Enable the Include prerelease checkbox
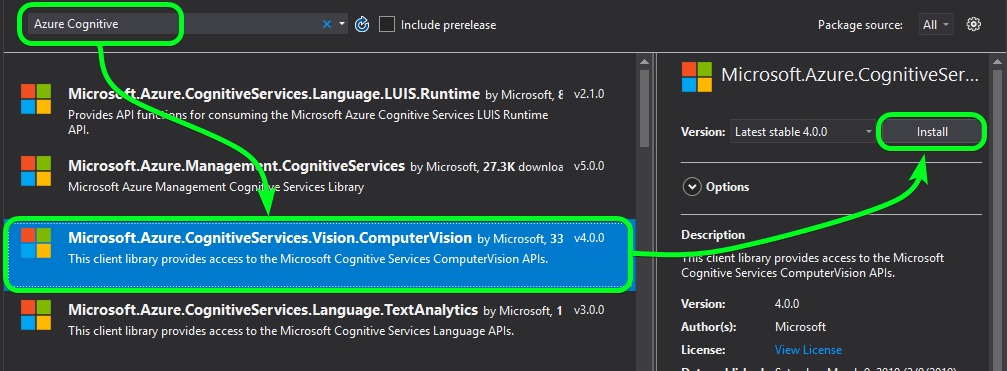Viewport: 1007px width, 371px height. (x=387, y=24)
